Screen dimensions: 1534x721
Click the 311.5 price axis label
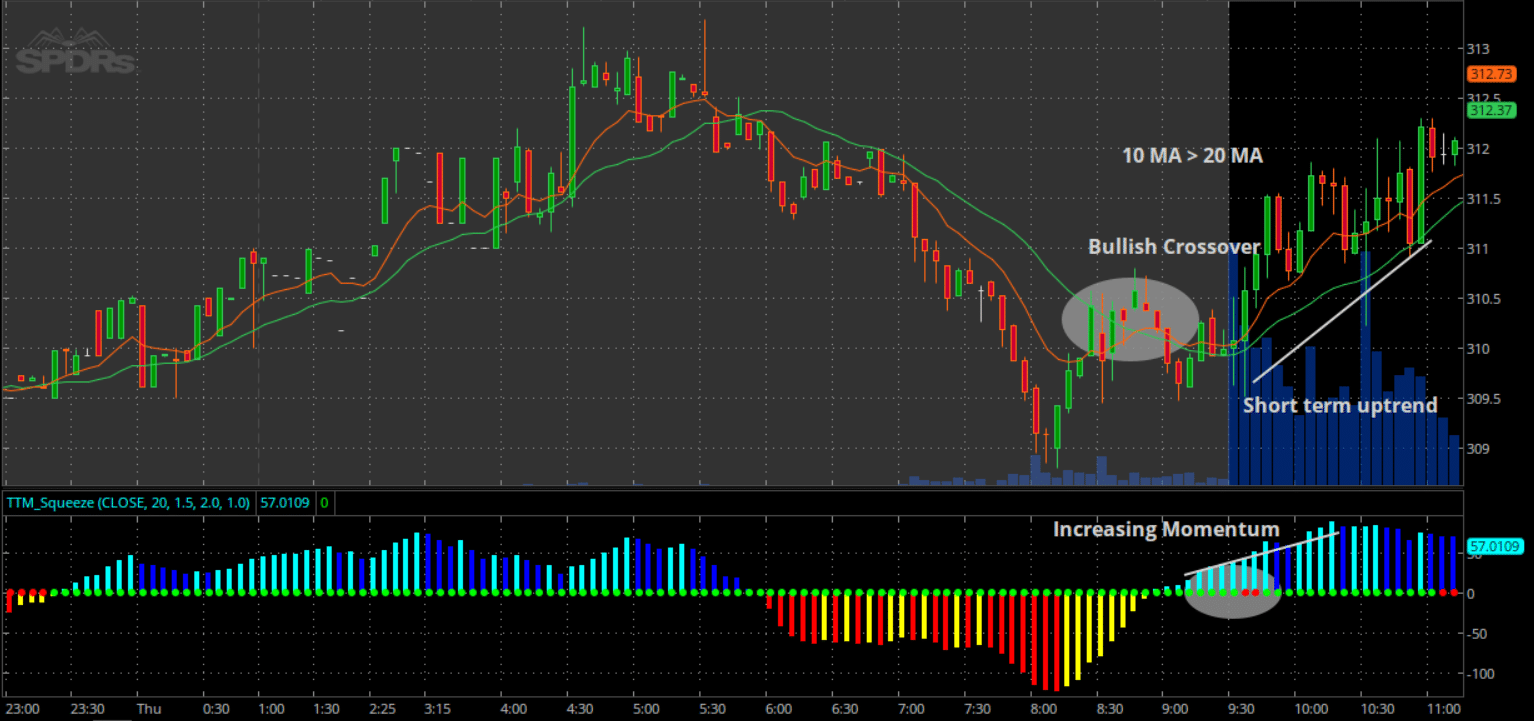pos(1485,198)
